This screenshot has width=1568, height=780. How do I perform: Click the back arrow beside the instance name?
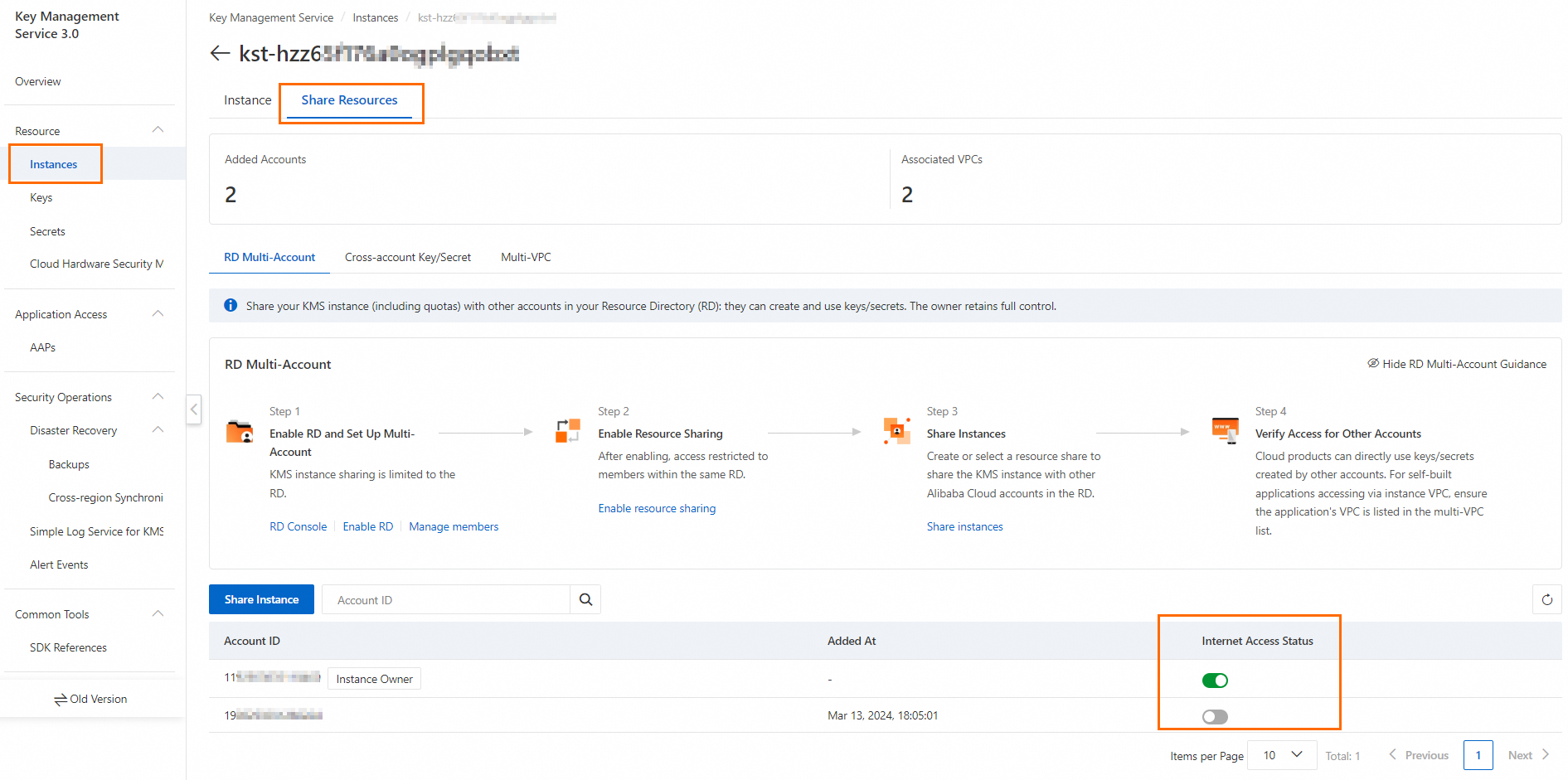point(220,53)
